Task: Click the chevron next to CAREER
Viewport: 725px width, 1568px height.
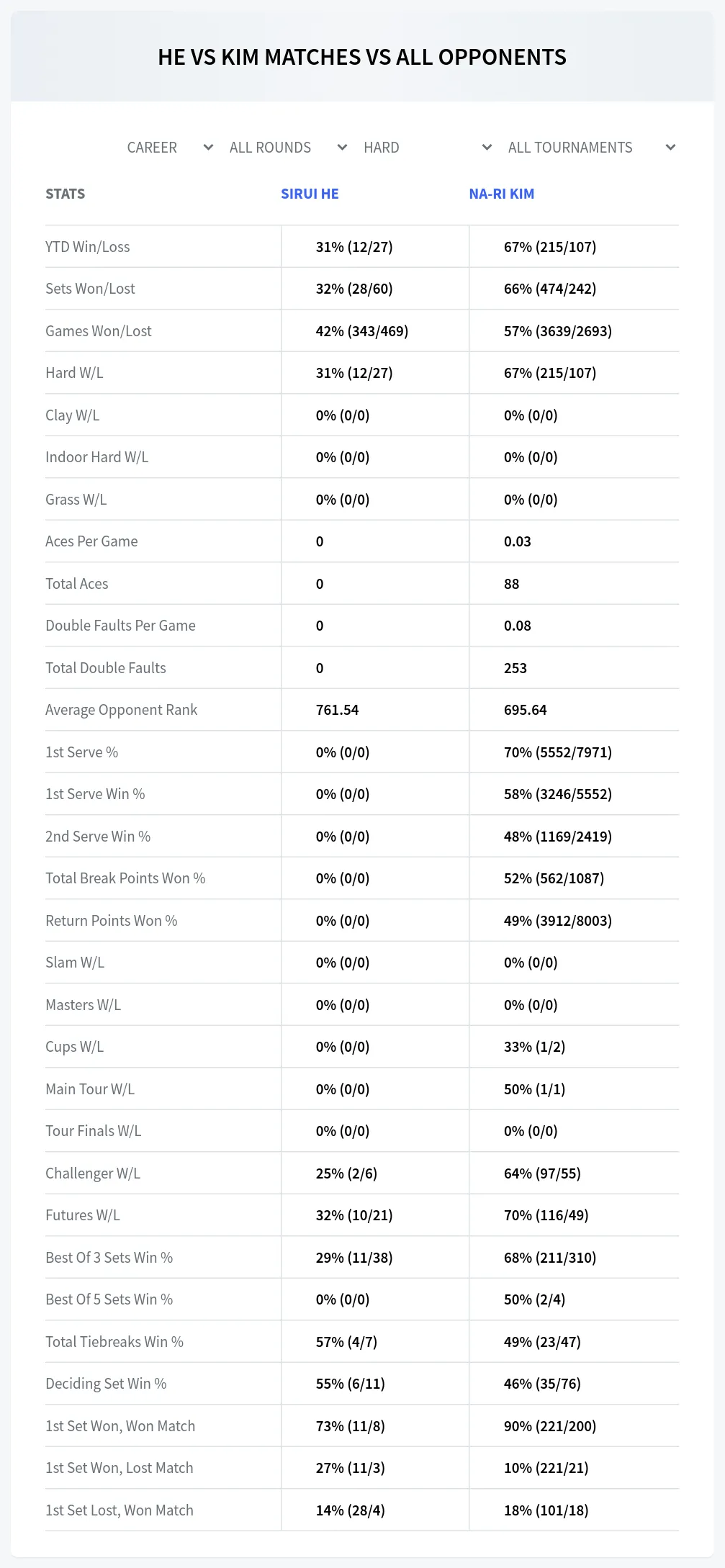Action: tap(208, 148)
